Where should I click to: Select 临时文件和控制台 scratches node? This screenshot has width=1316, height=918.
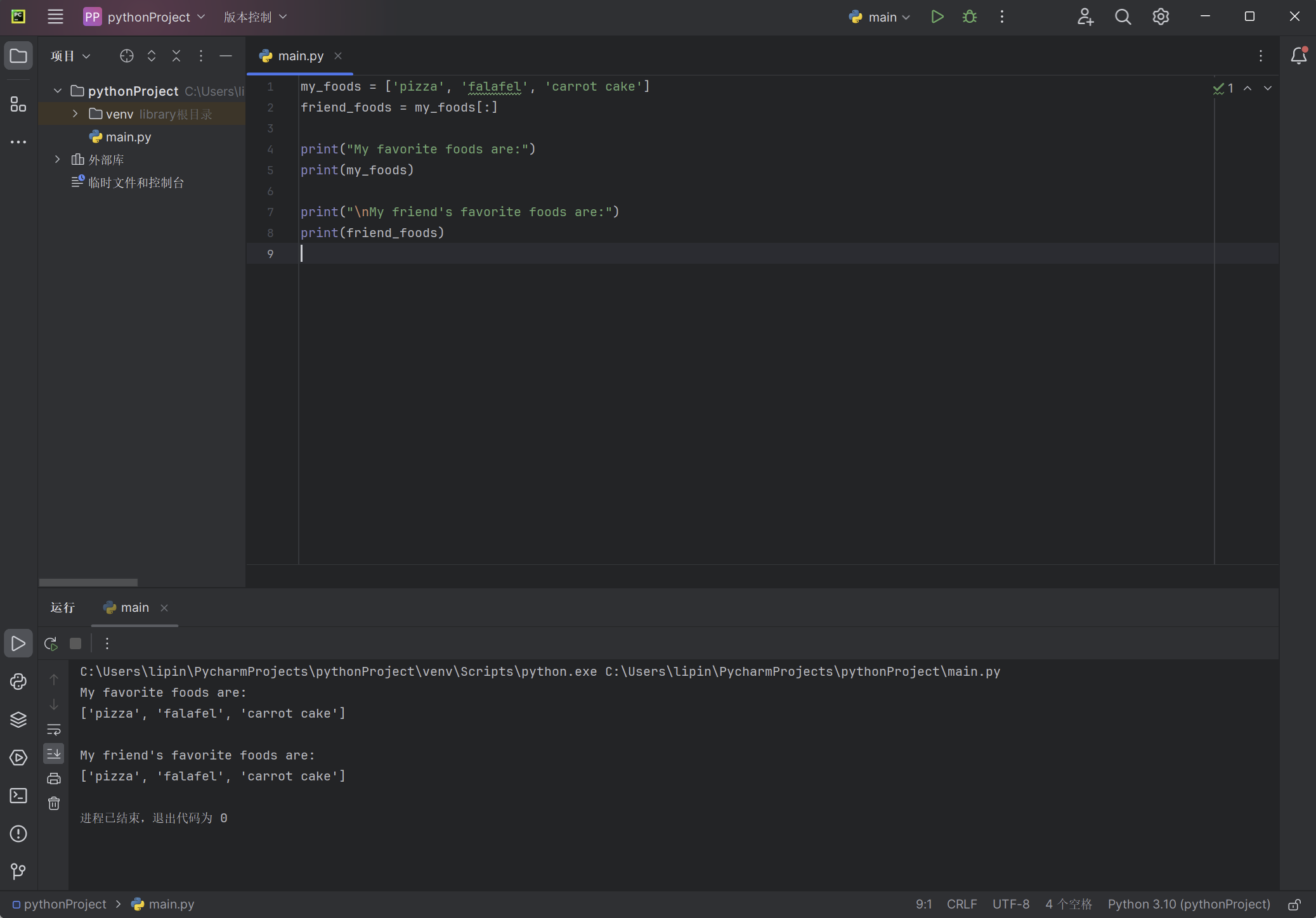click(x=136, y=183)
